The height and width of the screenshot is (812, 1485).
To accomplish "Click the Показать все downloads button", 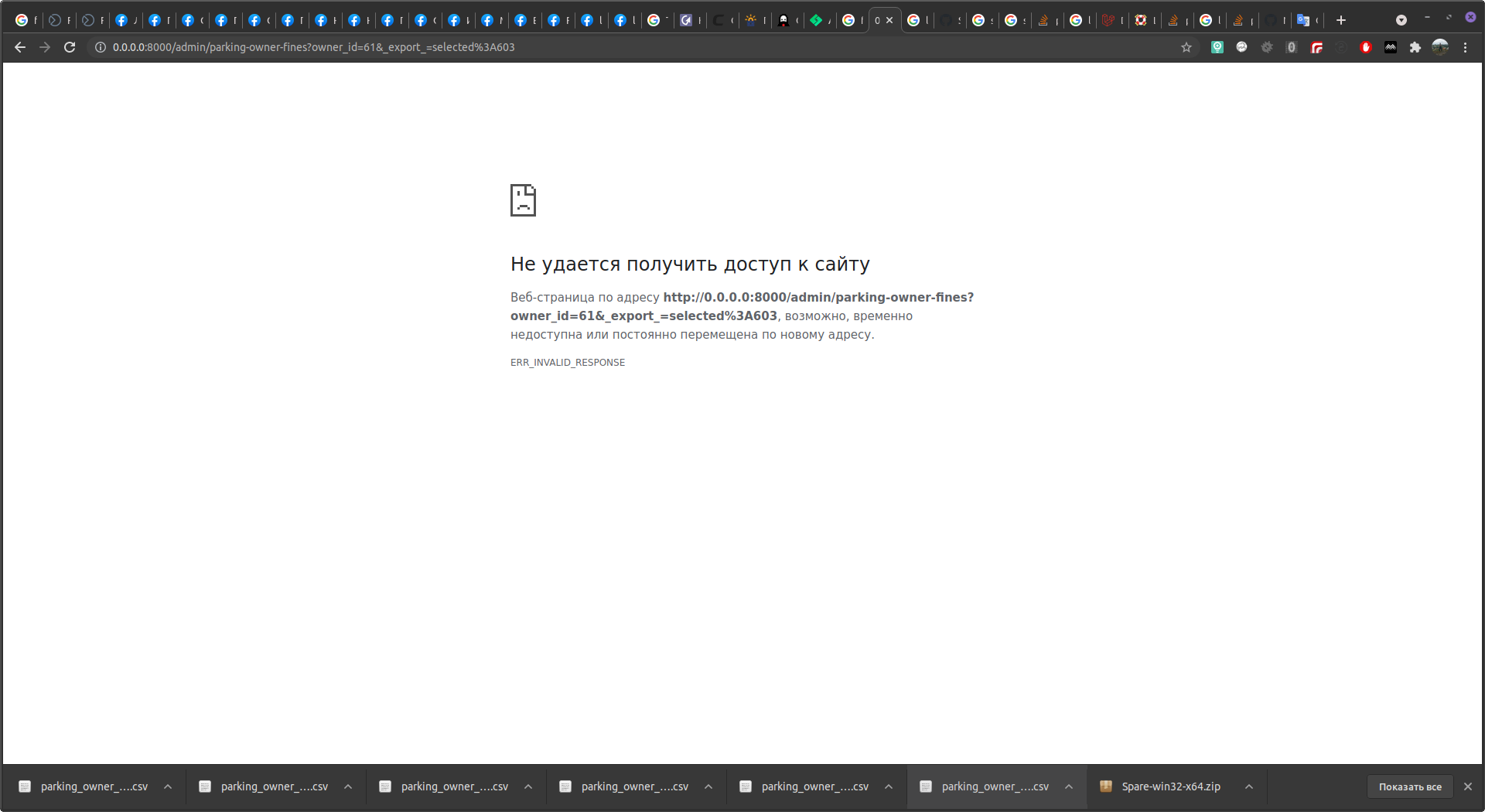I will click(1409, 786).
